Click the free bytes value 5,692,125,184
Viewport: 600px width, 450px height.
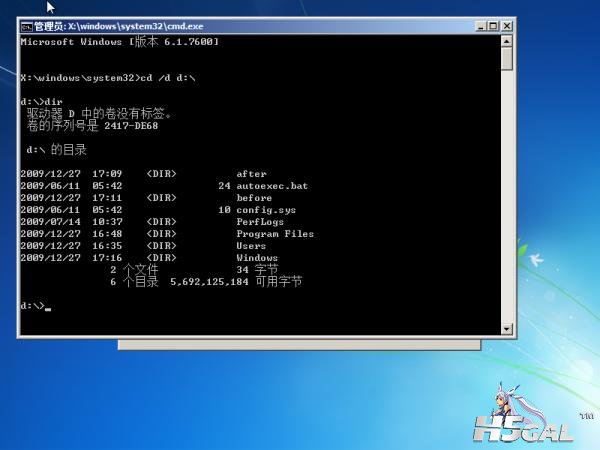(209, 282)
